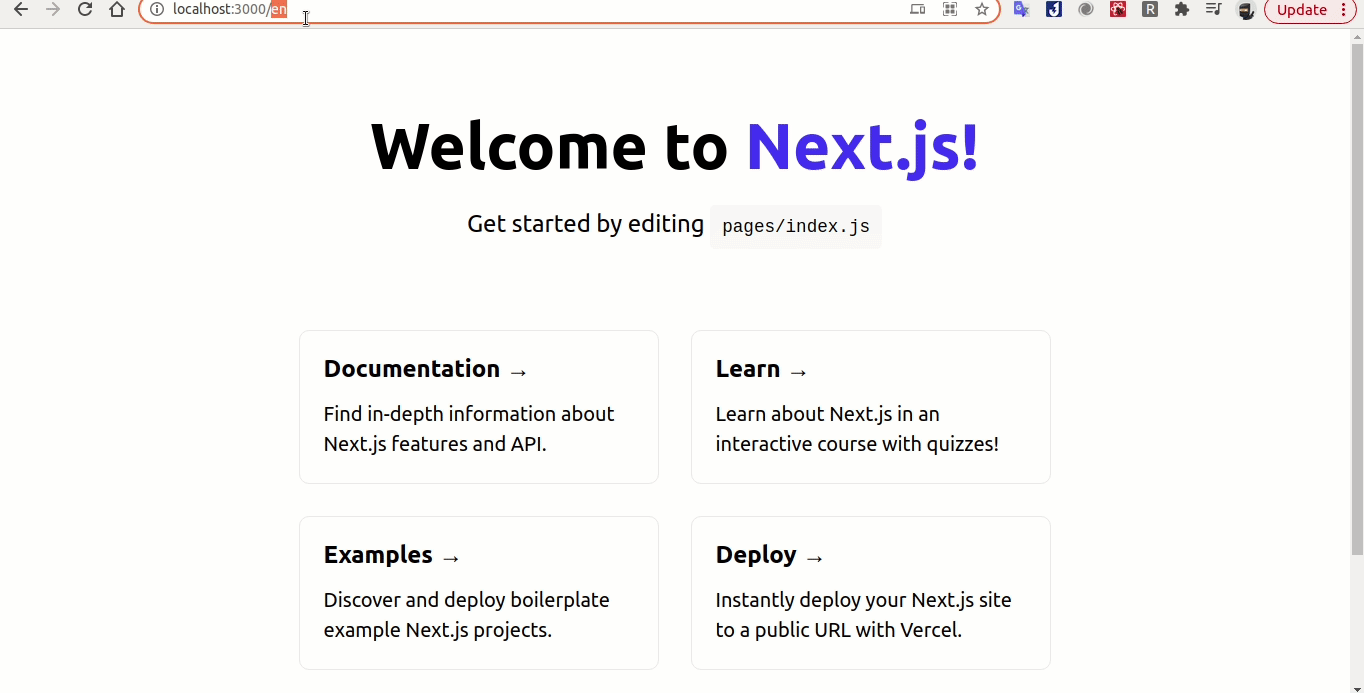Open the Chrome three-dot menu

coord(1344,10)
